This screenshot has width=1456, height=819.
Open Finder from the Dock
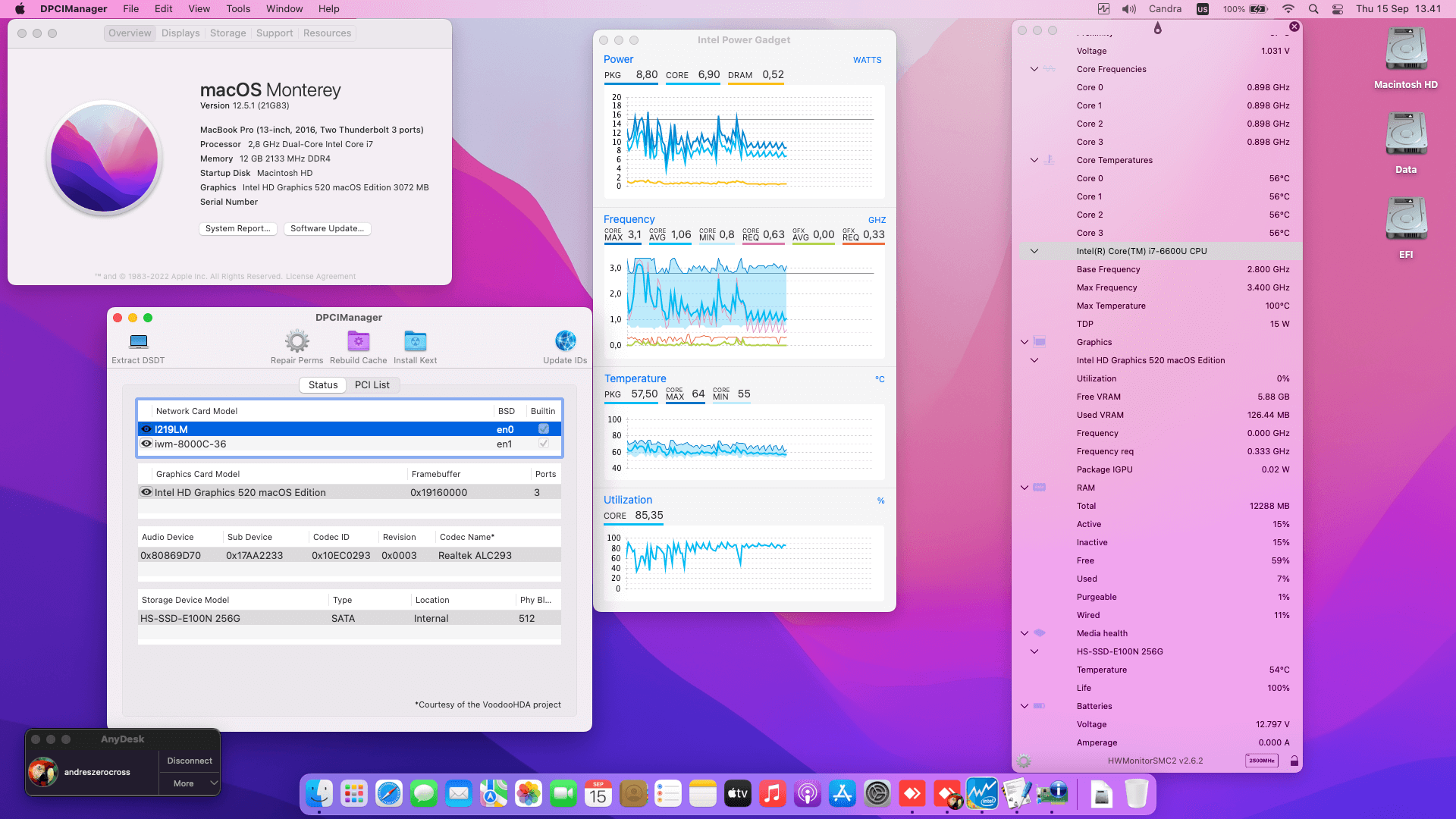pyautogui.click(x=319, y=794)
